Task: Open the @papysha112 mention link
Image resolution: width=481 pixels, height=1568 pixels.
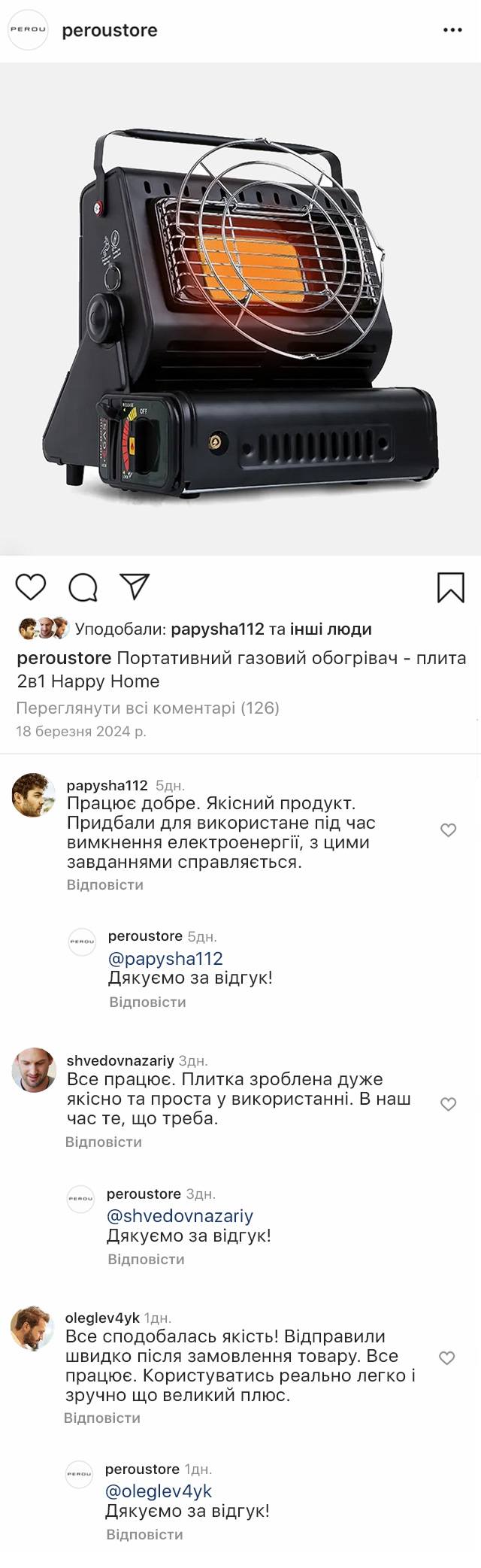Action: (x=165, y=958)
